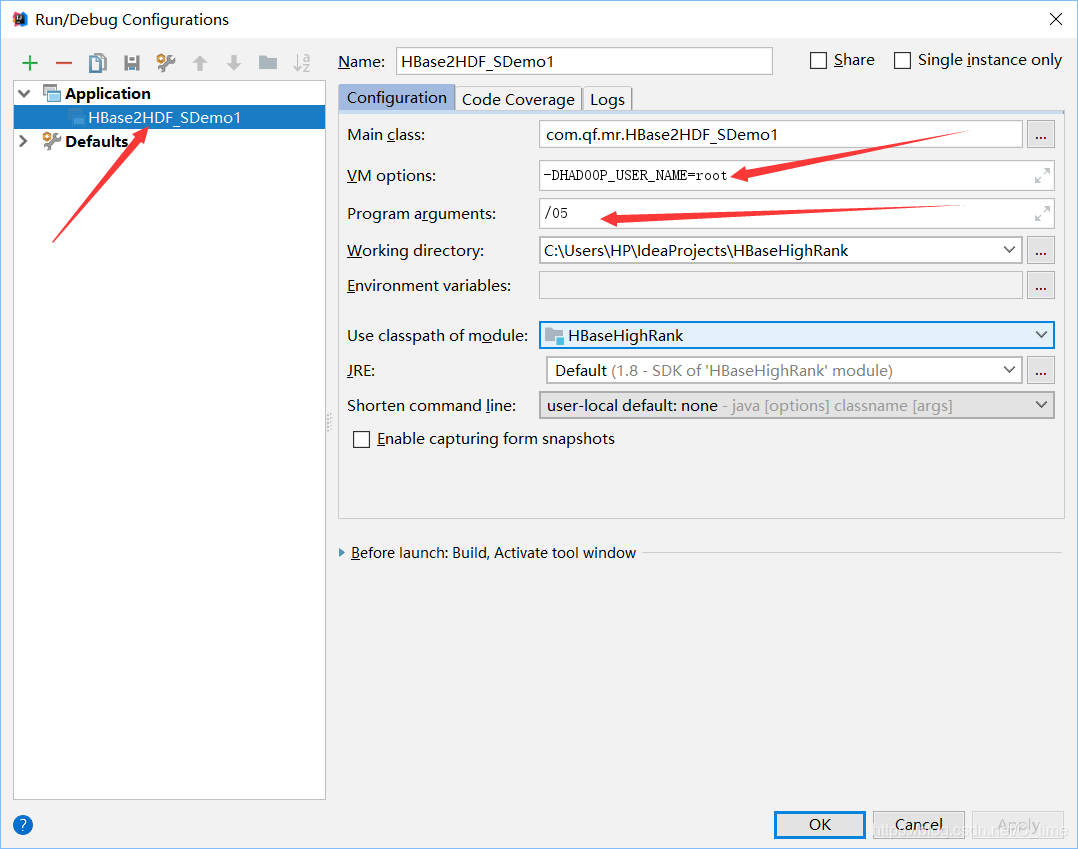The image size is (1078, 849).
Task: Close the Run/Debug Configurations dialog
Action: coord(1056,19)
